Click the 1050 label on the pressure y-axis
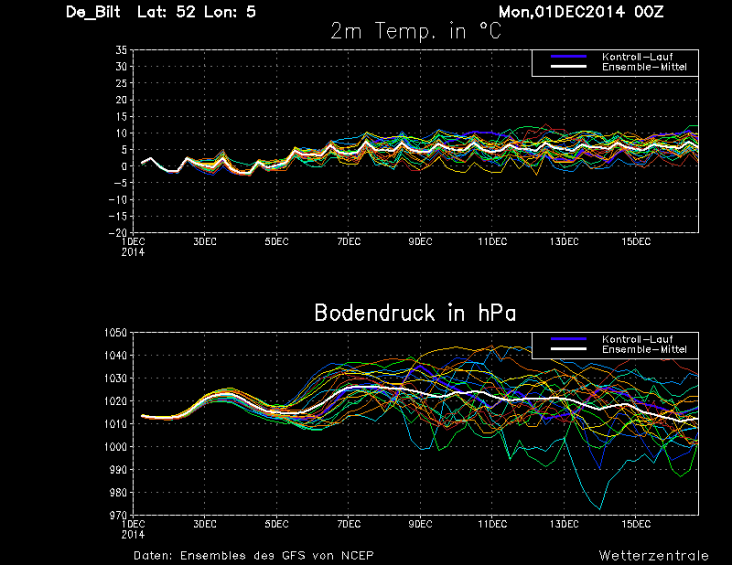The width and height of the screenshot is (732, 565). (x=116, y=332)
